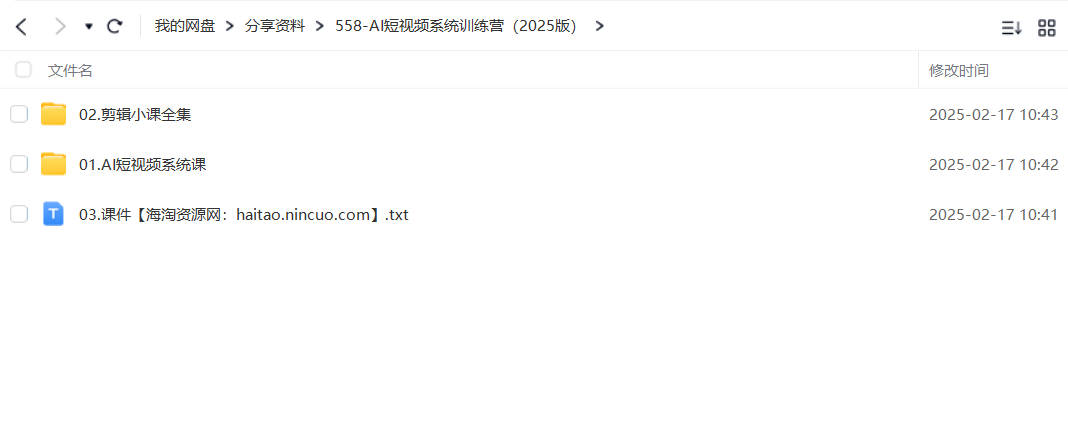Tick the checkbox for 03.课件 txt file
1068x427 pixels.
click(x=19, y=215)
